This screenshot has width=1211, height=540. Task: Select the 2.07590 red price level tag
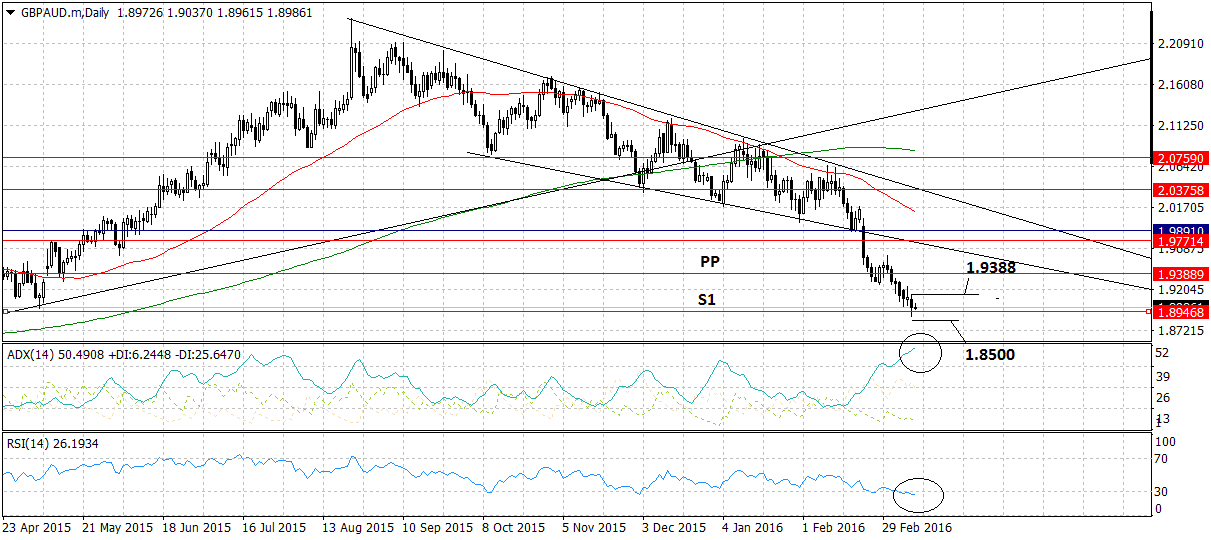pyautogui.click(x=1180, y=158)
